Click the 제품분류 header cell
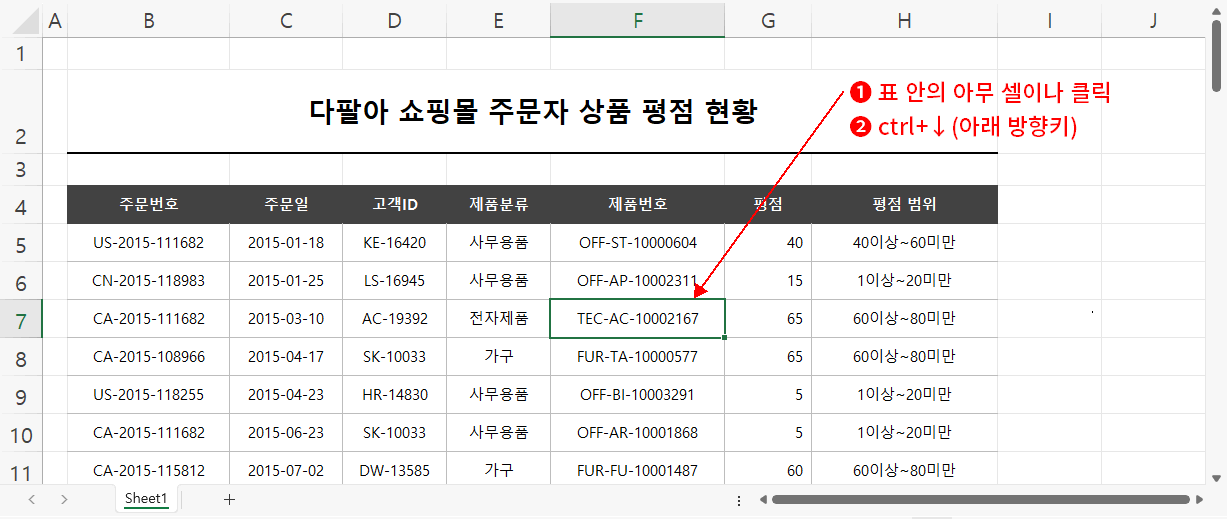This screenshot has width=1227, height=519. tap(498, 205)
